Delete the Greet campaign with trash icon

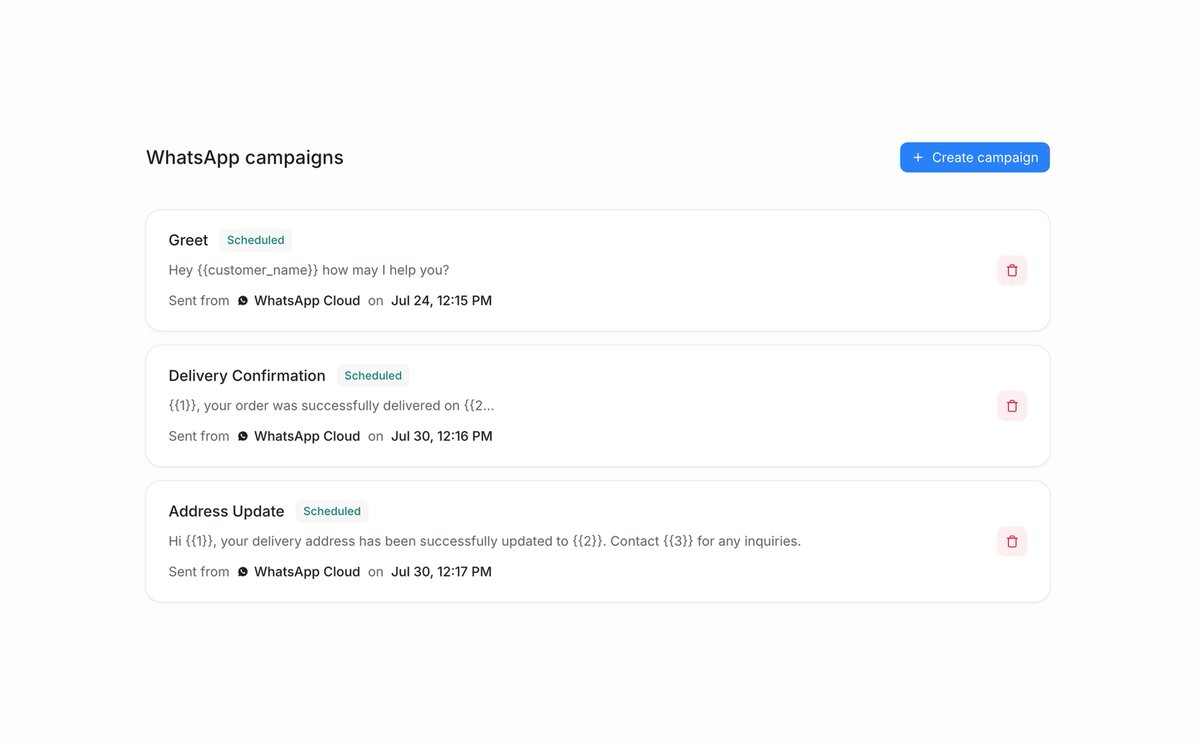1012,270
